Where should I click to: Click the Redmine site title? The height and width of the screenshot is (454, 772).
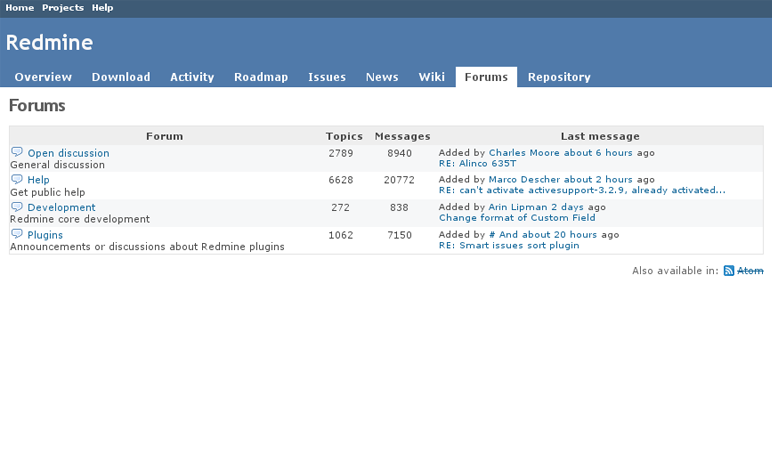49,42
